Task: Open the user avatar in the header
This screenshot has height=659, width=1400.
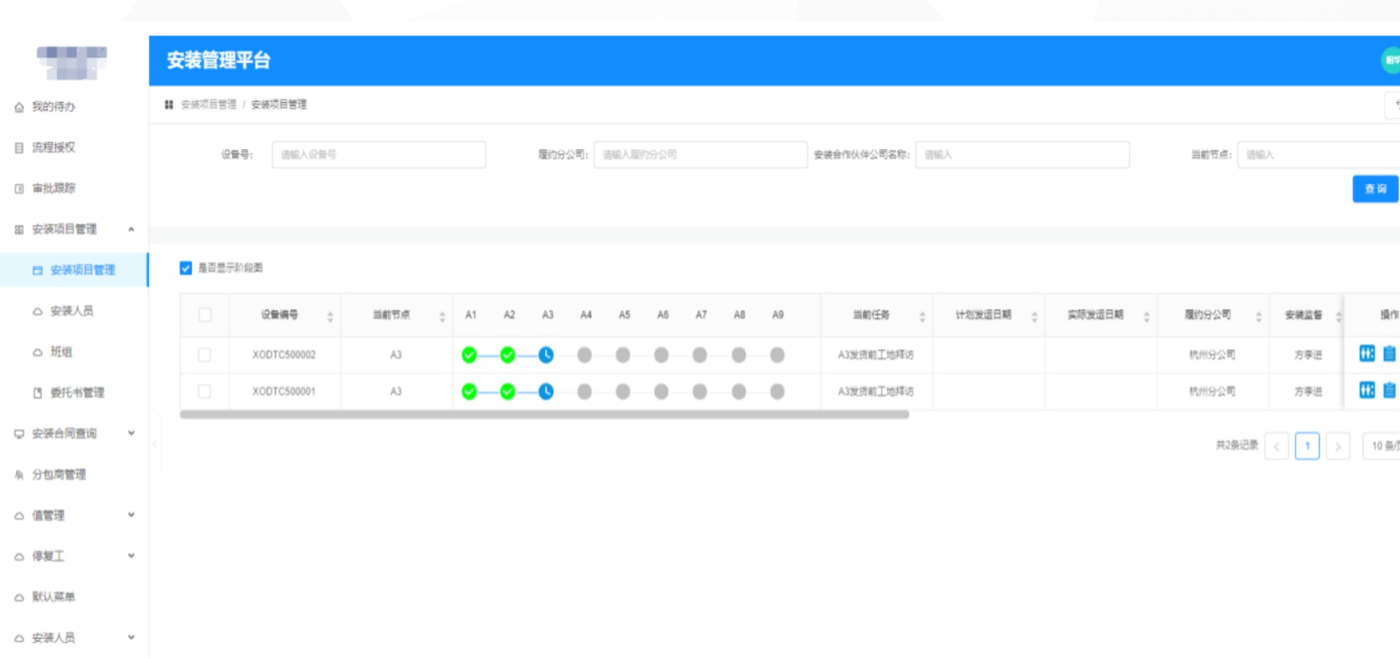Action: click(x=1391, y=61)
